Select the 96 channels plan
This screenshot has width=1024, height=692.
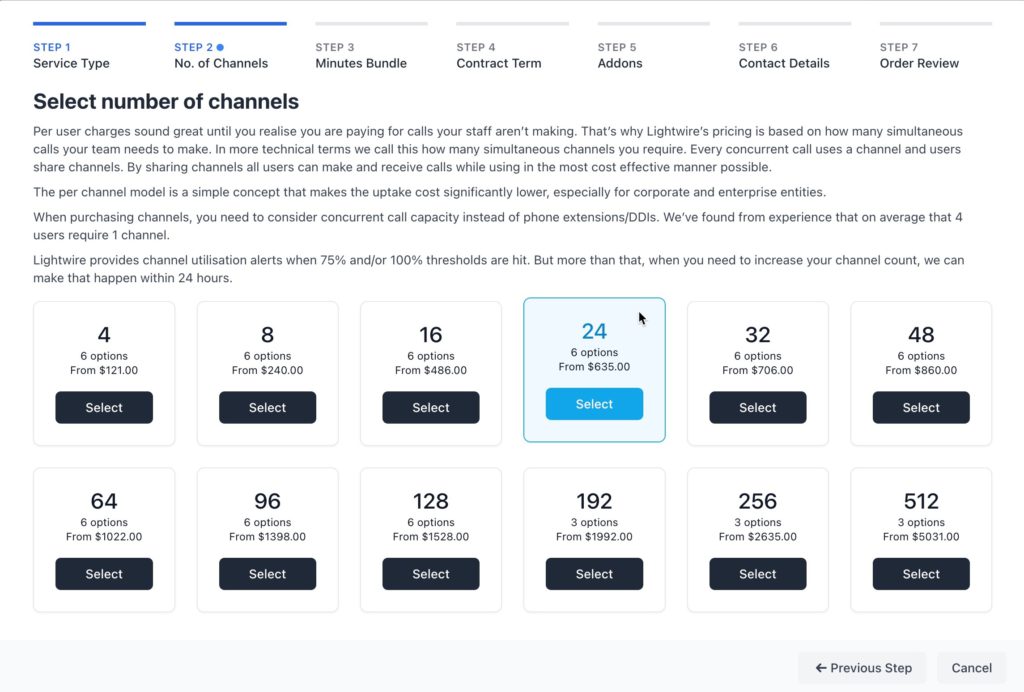[267, 574]
